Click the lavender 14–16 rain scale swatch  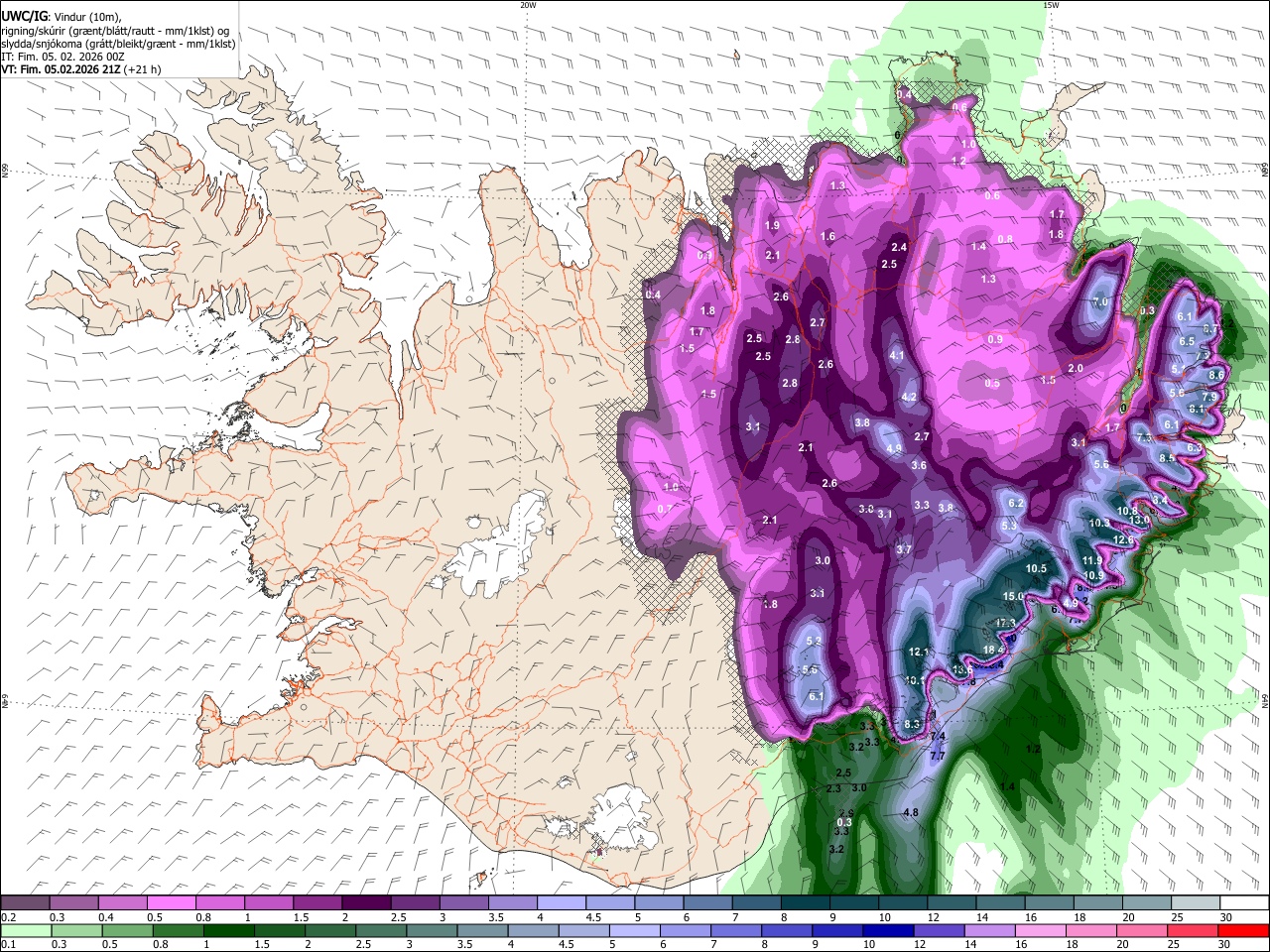989,930
